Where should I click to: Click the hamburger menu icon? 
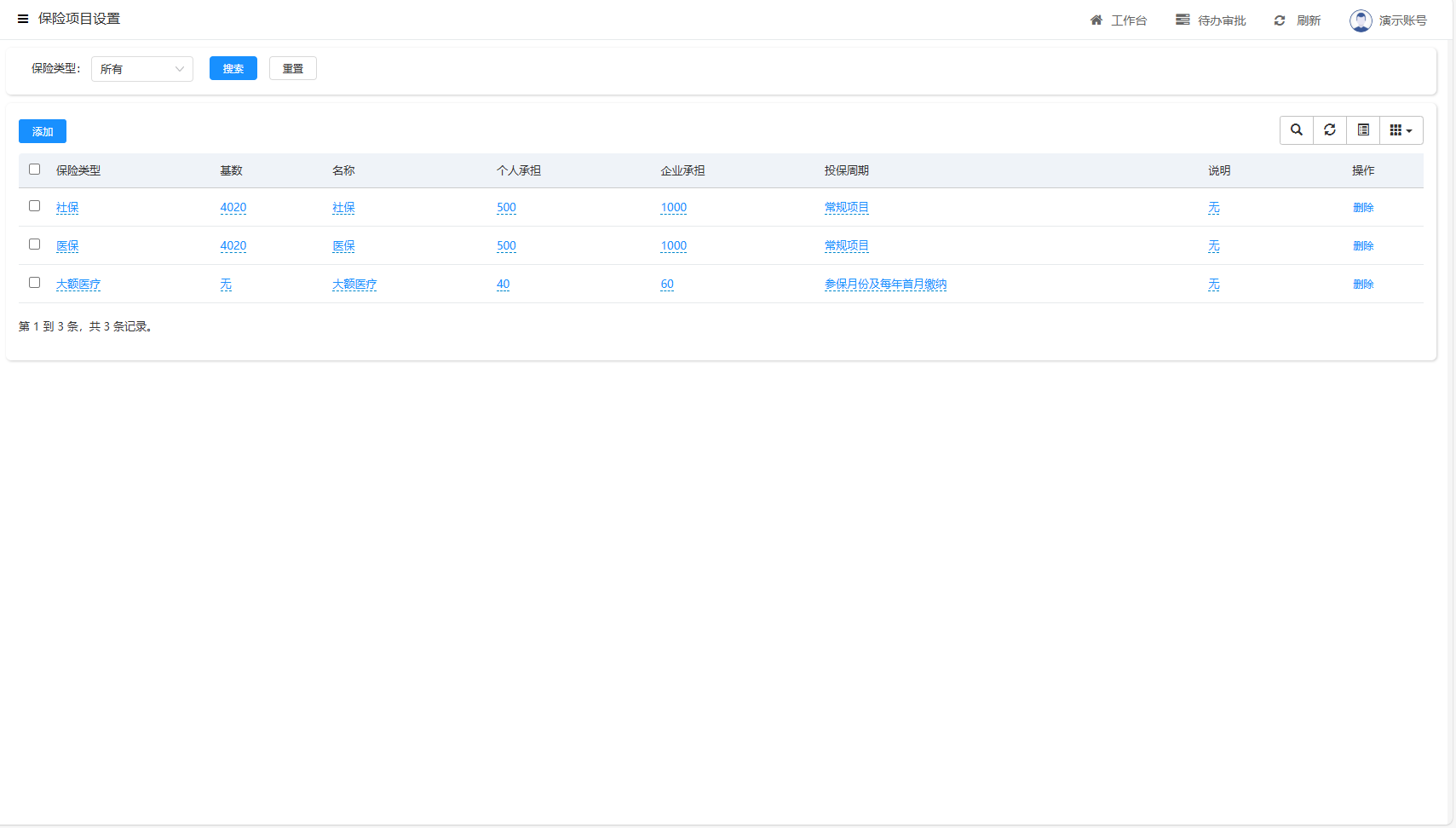tap(23, 19)
